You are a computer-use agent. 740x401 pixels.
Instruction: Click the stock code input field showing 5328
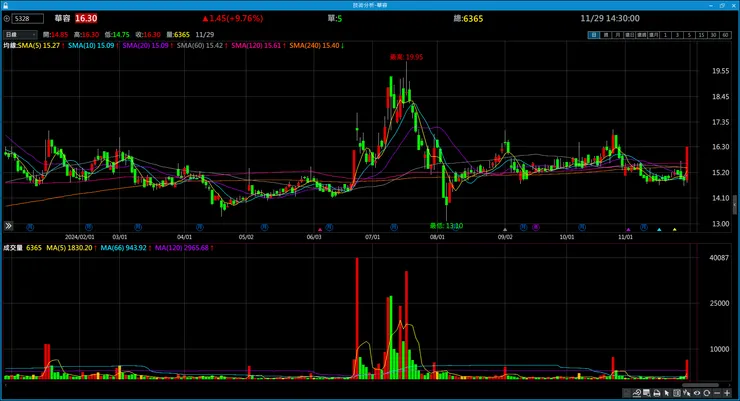click(28, 18)
